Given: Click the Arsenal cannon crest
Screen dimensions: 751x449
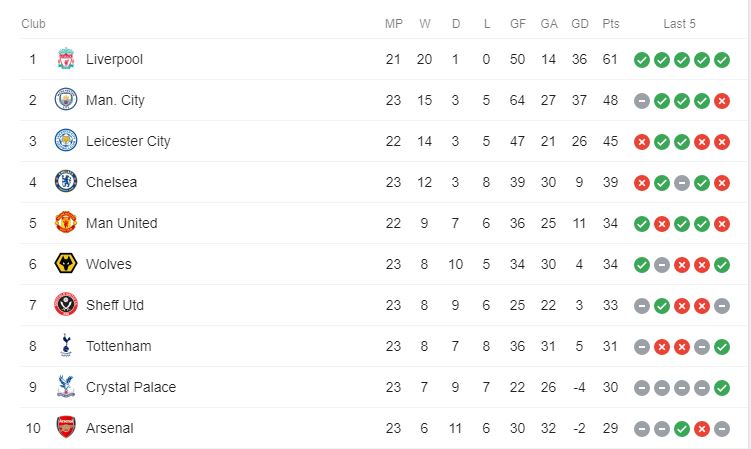Looking at the screenshot, I should 66,427.
